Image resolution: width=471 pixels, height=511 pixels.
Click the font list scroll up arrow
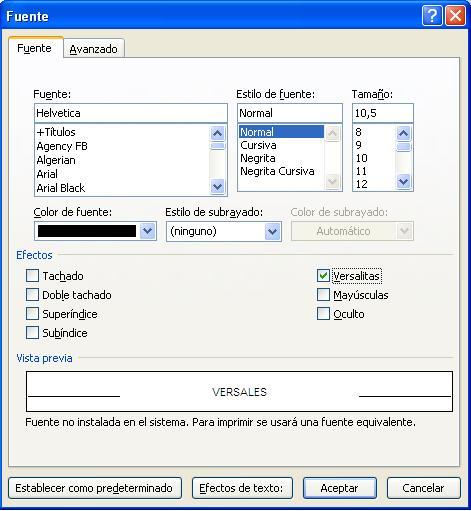pyautogui.click(x=218, y=134)
